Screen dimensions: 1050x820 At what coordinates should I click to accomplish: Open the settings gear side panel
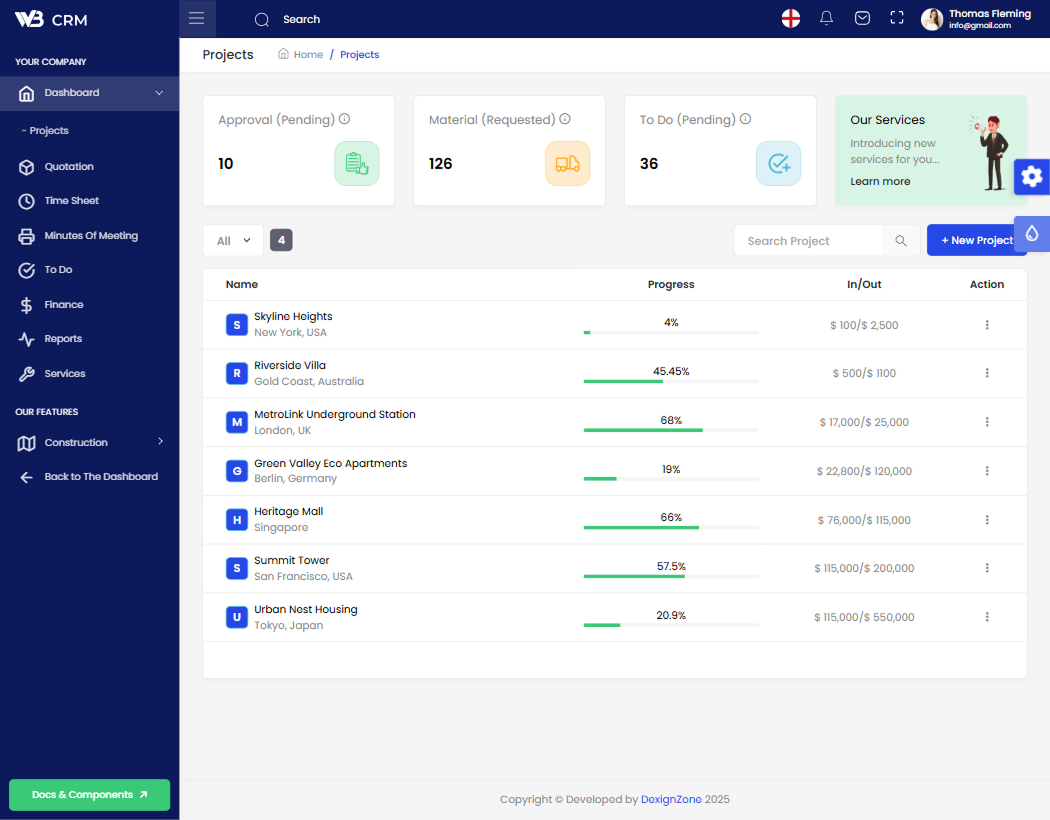pos(1032,177)
